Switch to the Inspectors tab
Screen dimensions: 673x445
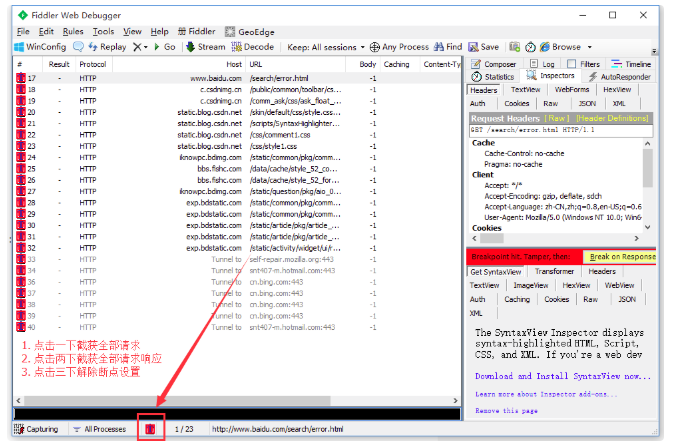[x=550, y=76]
